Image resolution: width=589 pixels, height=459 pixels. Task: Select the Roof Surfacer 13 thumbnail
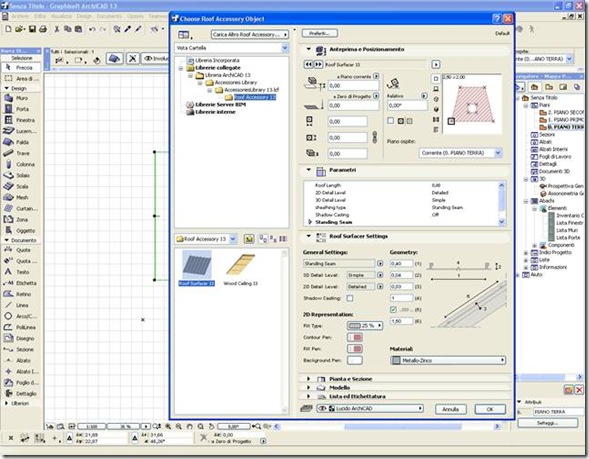click(196, 268)
